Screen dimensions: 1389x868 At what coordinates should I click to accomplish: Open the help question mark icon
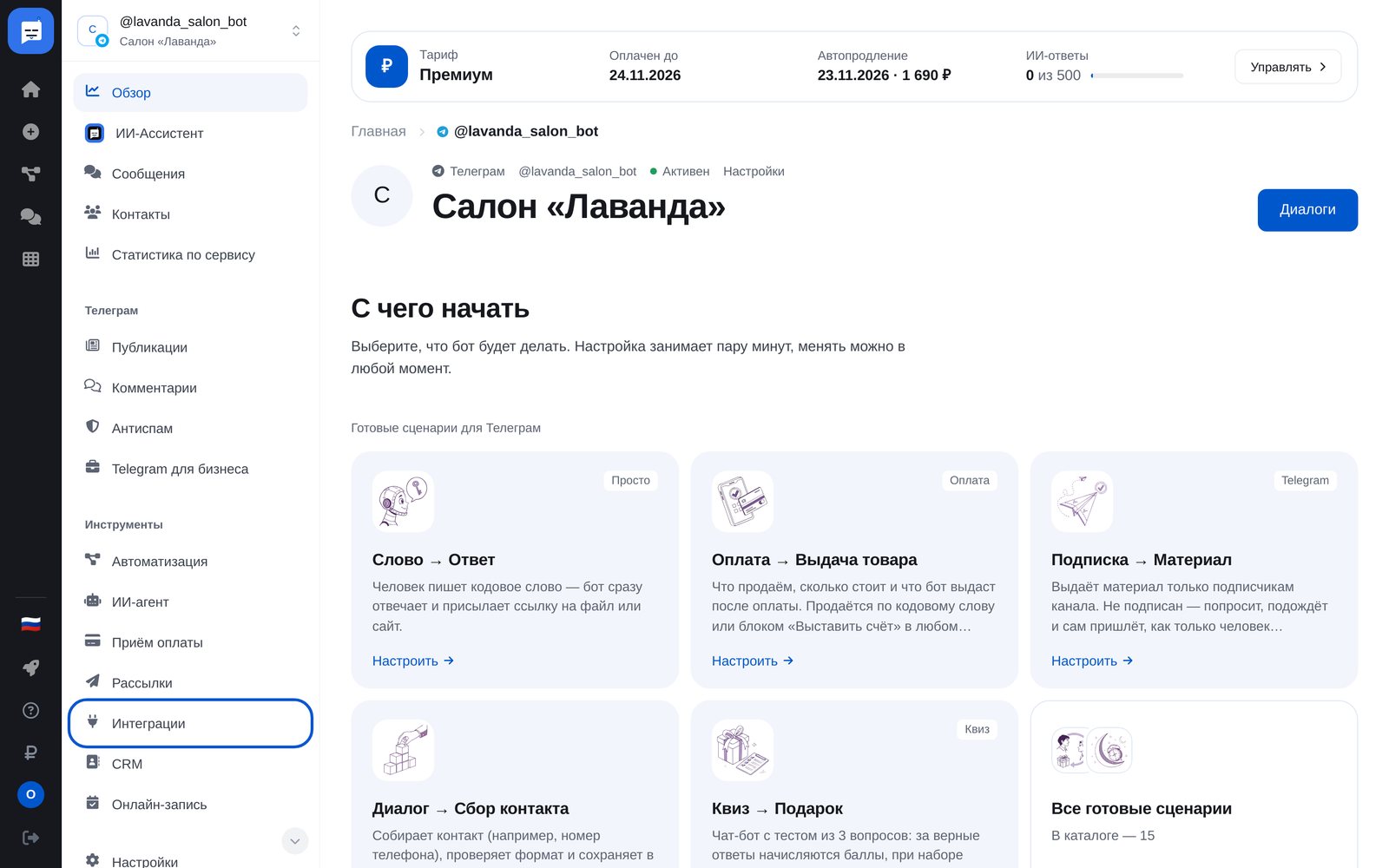click(x=30, y=710)
